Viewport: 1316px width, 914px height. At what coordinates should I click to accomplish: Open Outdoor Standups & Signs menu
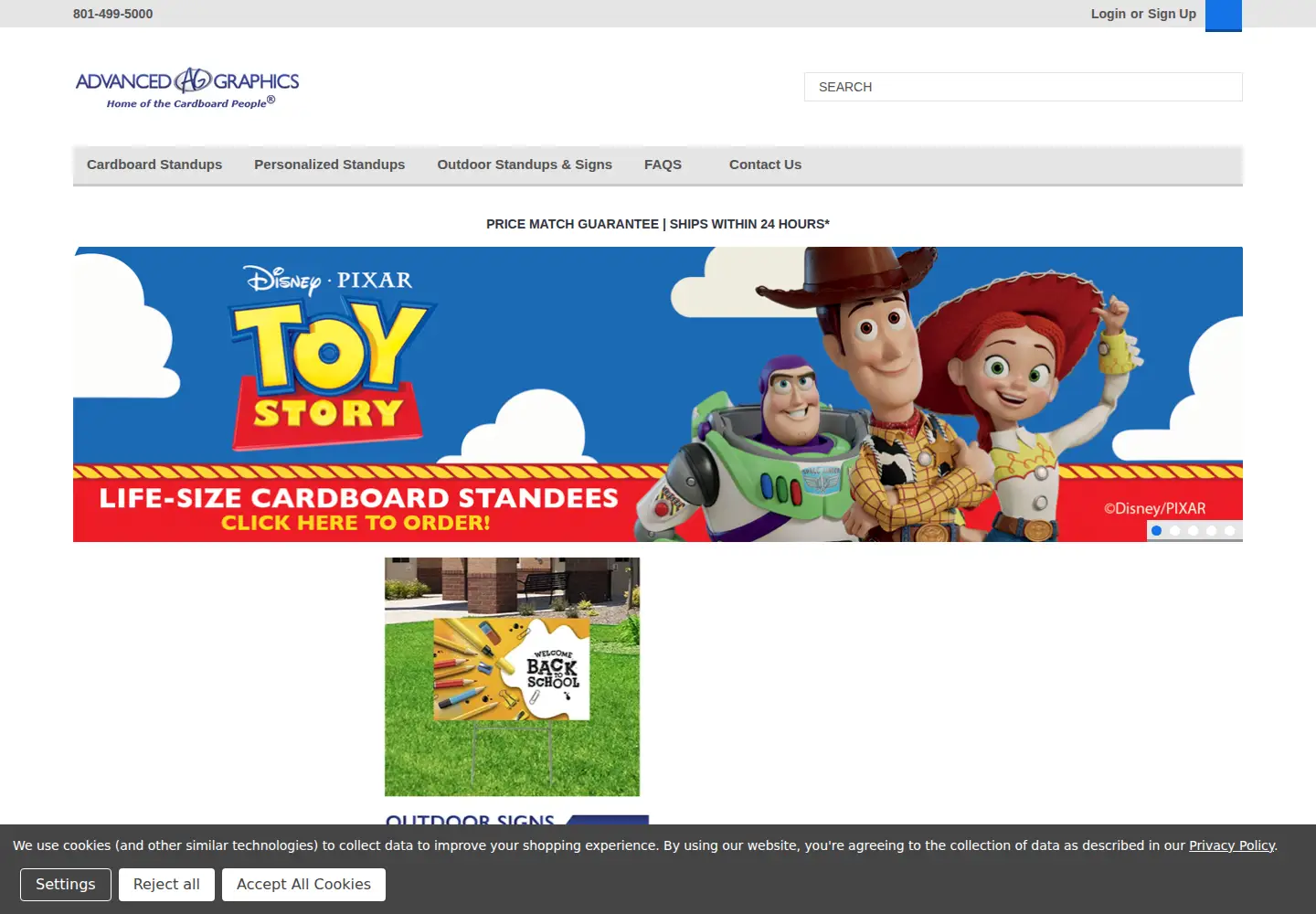click(525, 165)
